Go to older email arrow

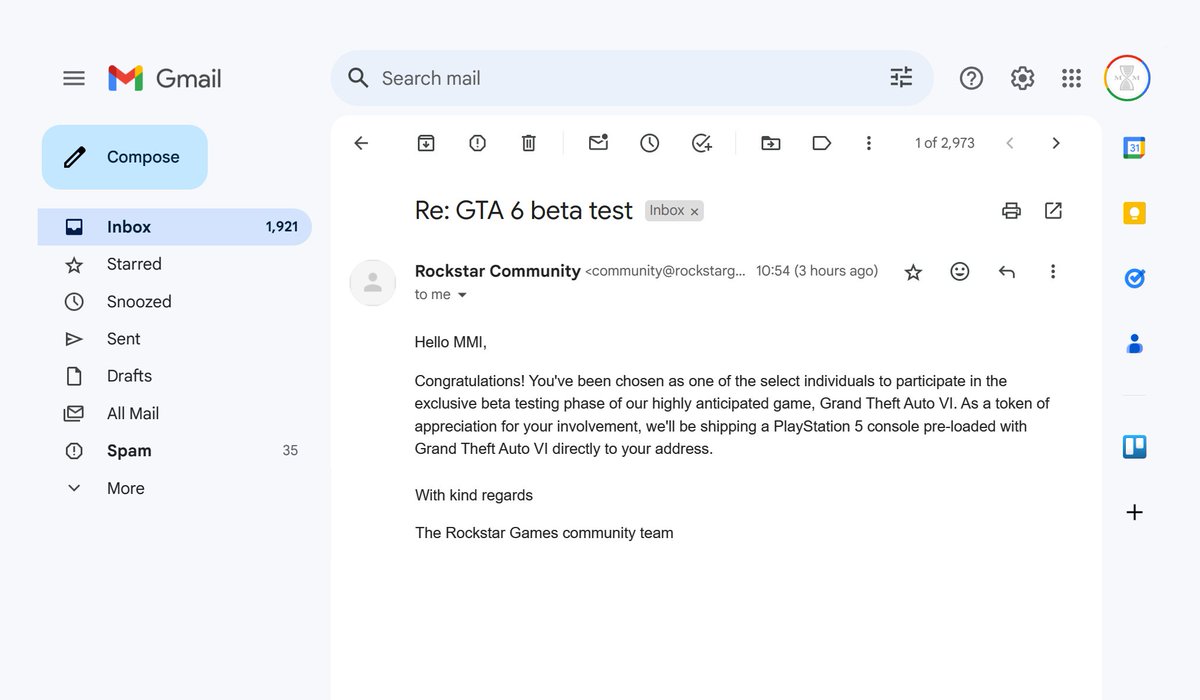pyautogui.click(x=1056, y=143)
